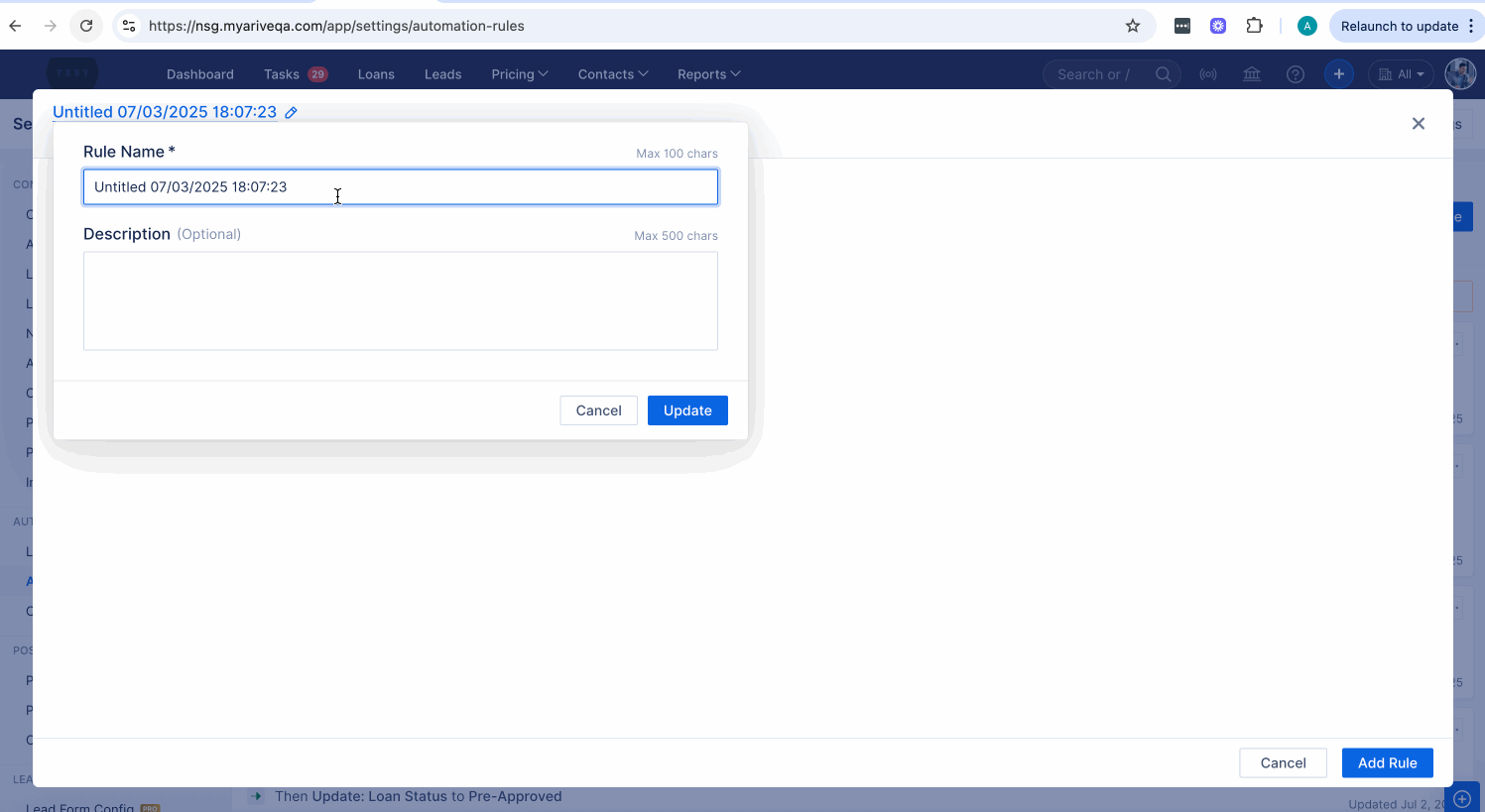Click inside the Rule Name input field
The image size is (1485, 812).
coord(401,186)
